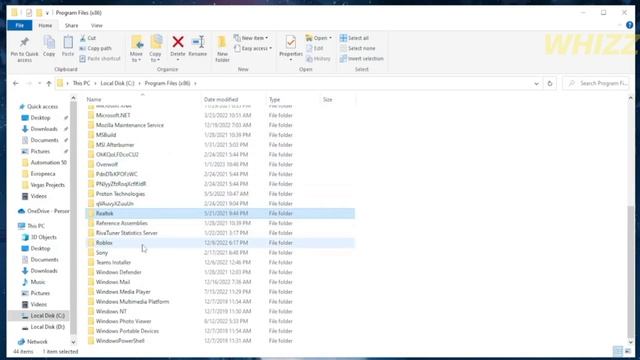Image resolution: width=640 pixels, height=360 pixels.
Task: Open recent locations dropdown arrow
Action: (39, 83)
